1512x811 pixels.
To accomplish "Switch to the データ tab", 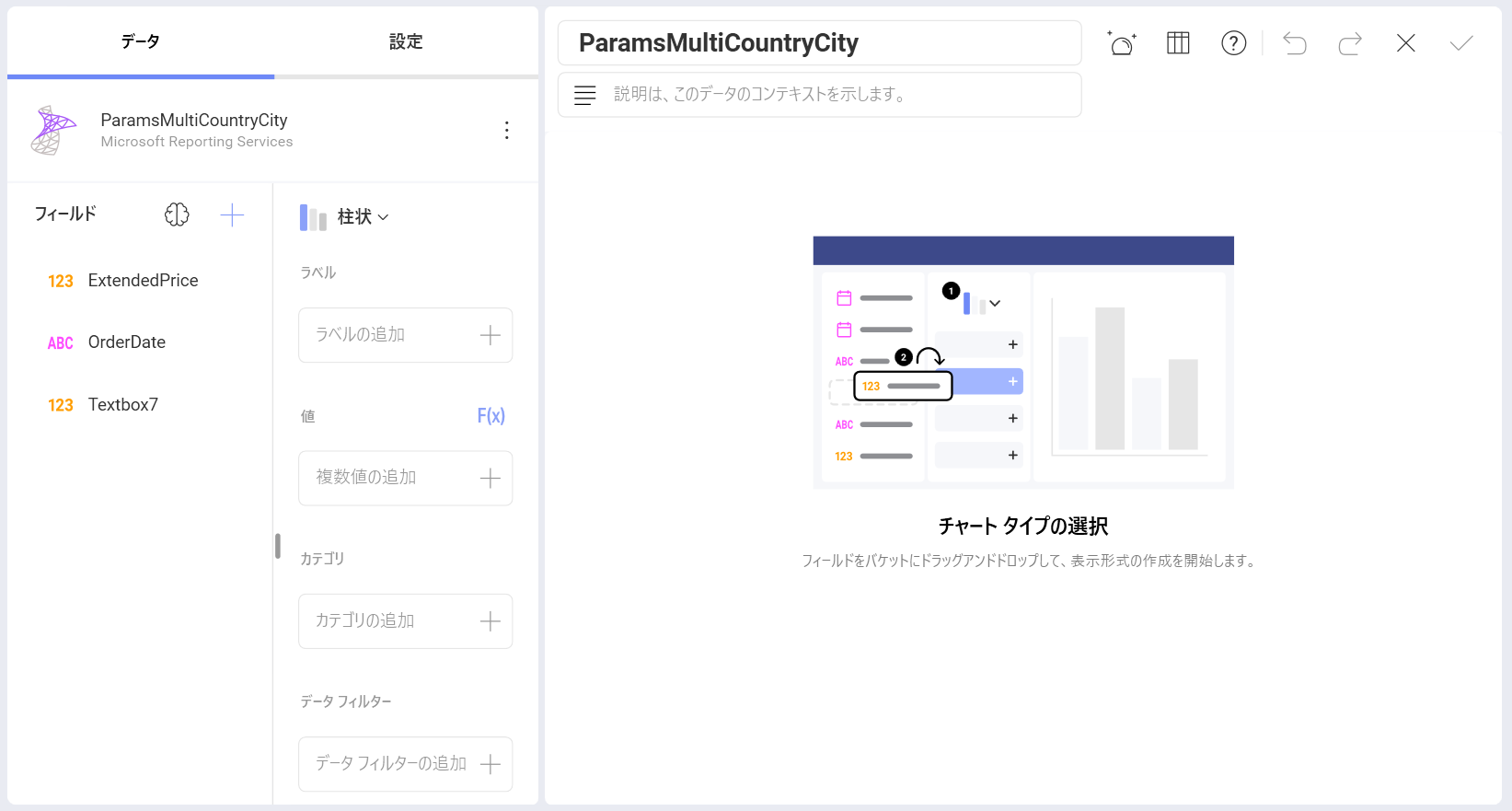I will (141, 41).
